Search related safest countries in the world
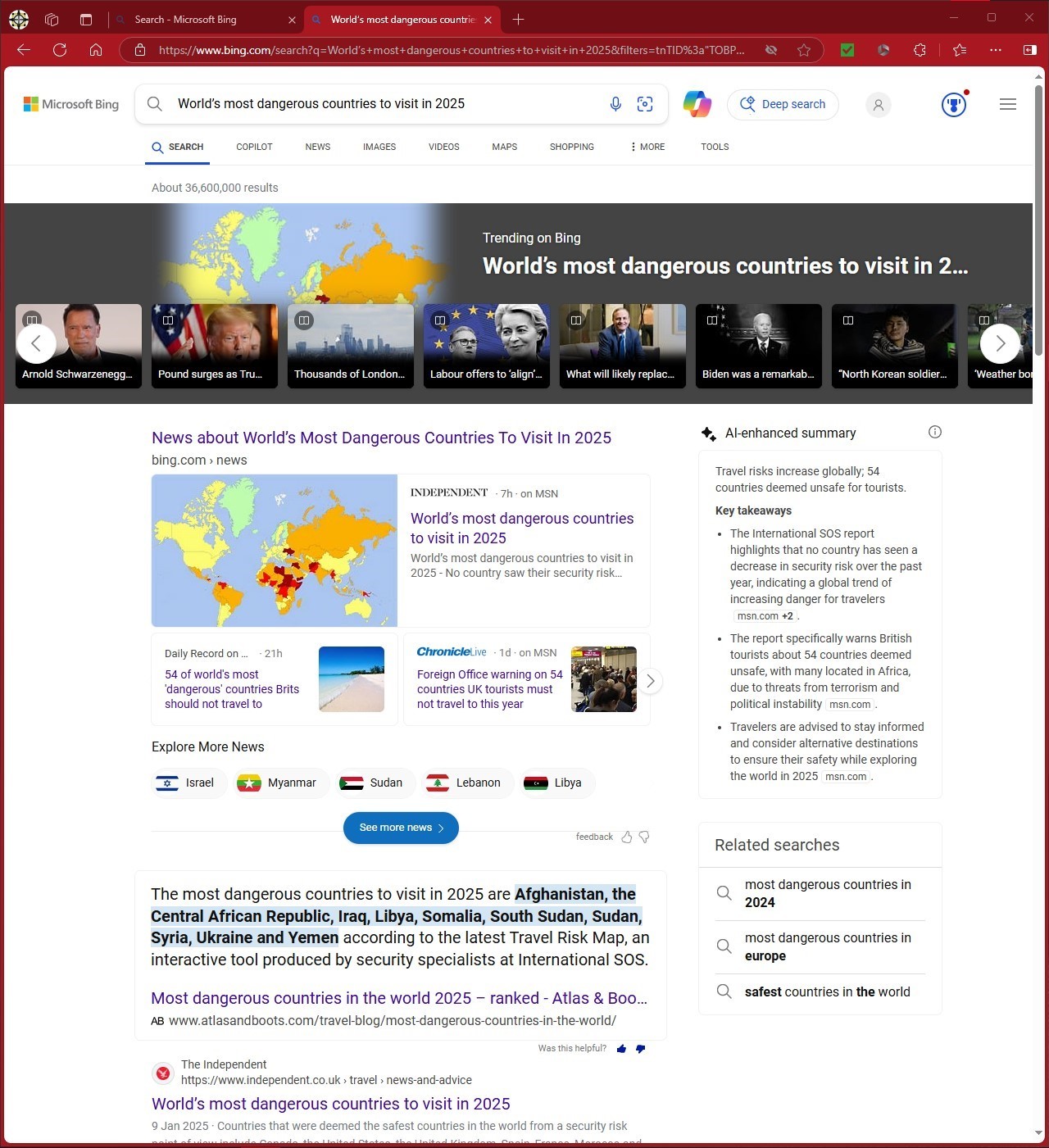This screenshot has width=1049, height=1148. pyautogui.click(x=820, y=991)
